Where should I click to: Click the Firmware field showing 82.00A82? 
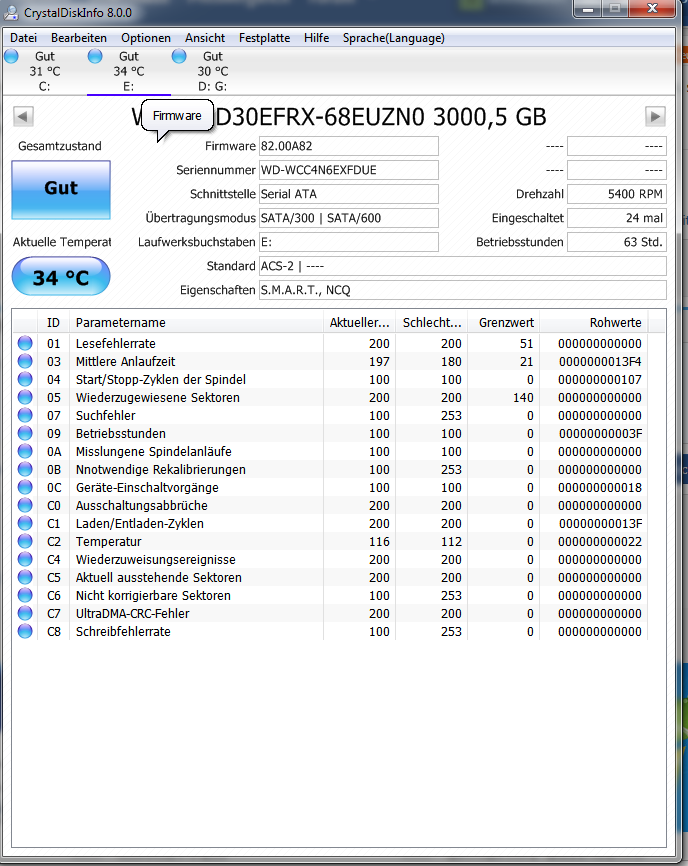[x=349, y=146]
